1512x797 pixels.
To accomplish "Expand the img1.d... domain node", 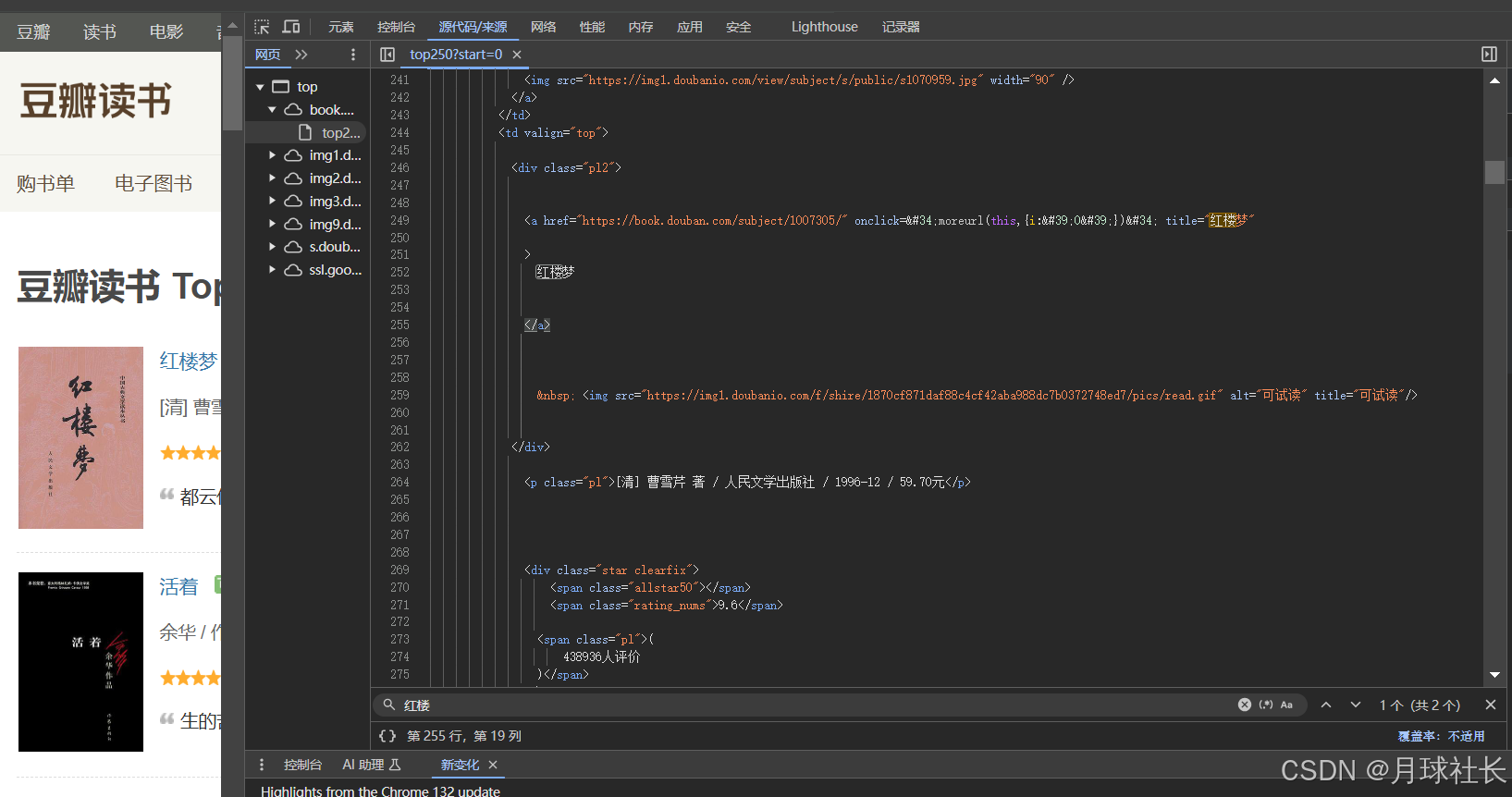I will point(272,155).
